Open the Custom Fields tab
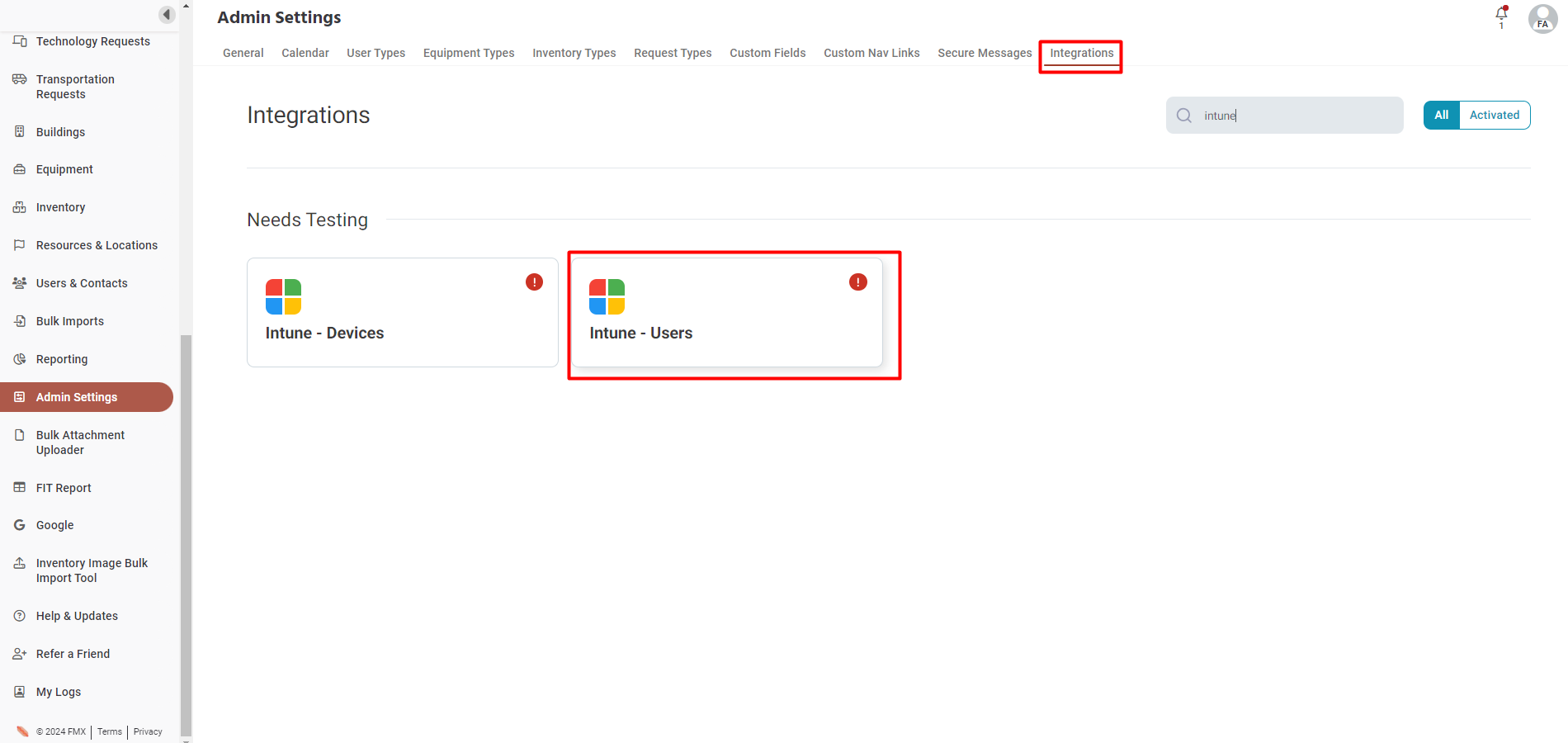The width and height of the screenshot is (1568, 743). coord(767,53)
